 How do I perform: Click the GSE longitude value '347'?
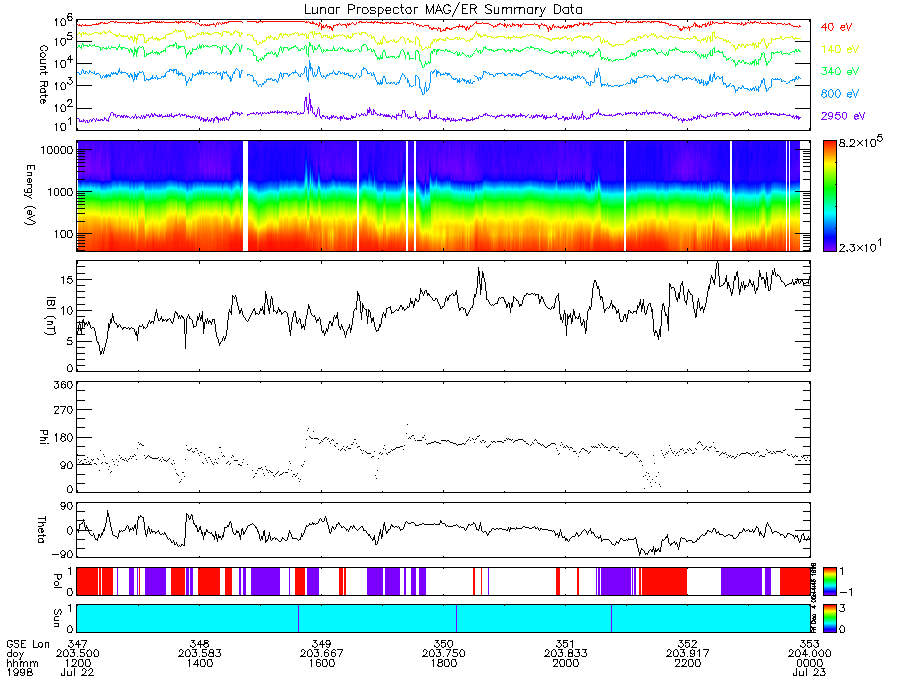pyautogui.click(x=77, y=644)
